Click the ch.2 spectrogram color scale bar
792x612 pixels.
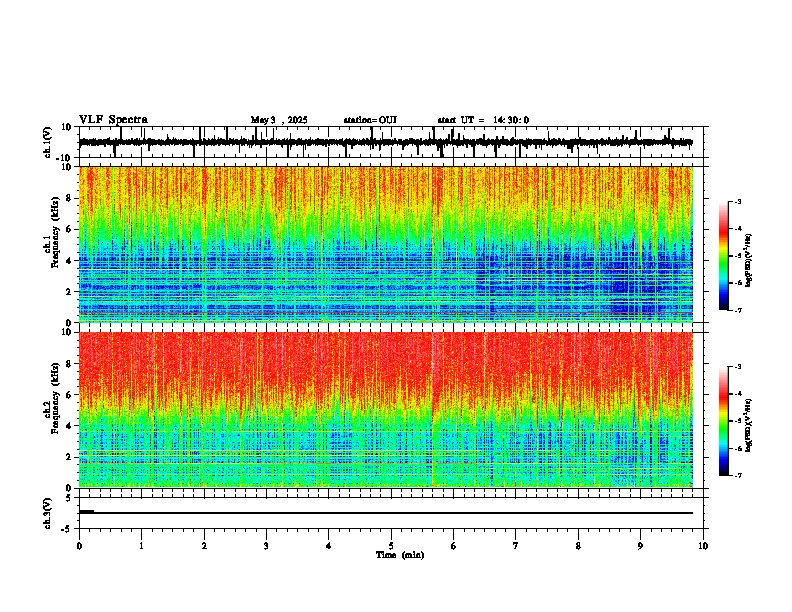click(724, 421)
